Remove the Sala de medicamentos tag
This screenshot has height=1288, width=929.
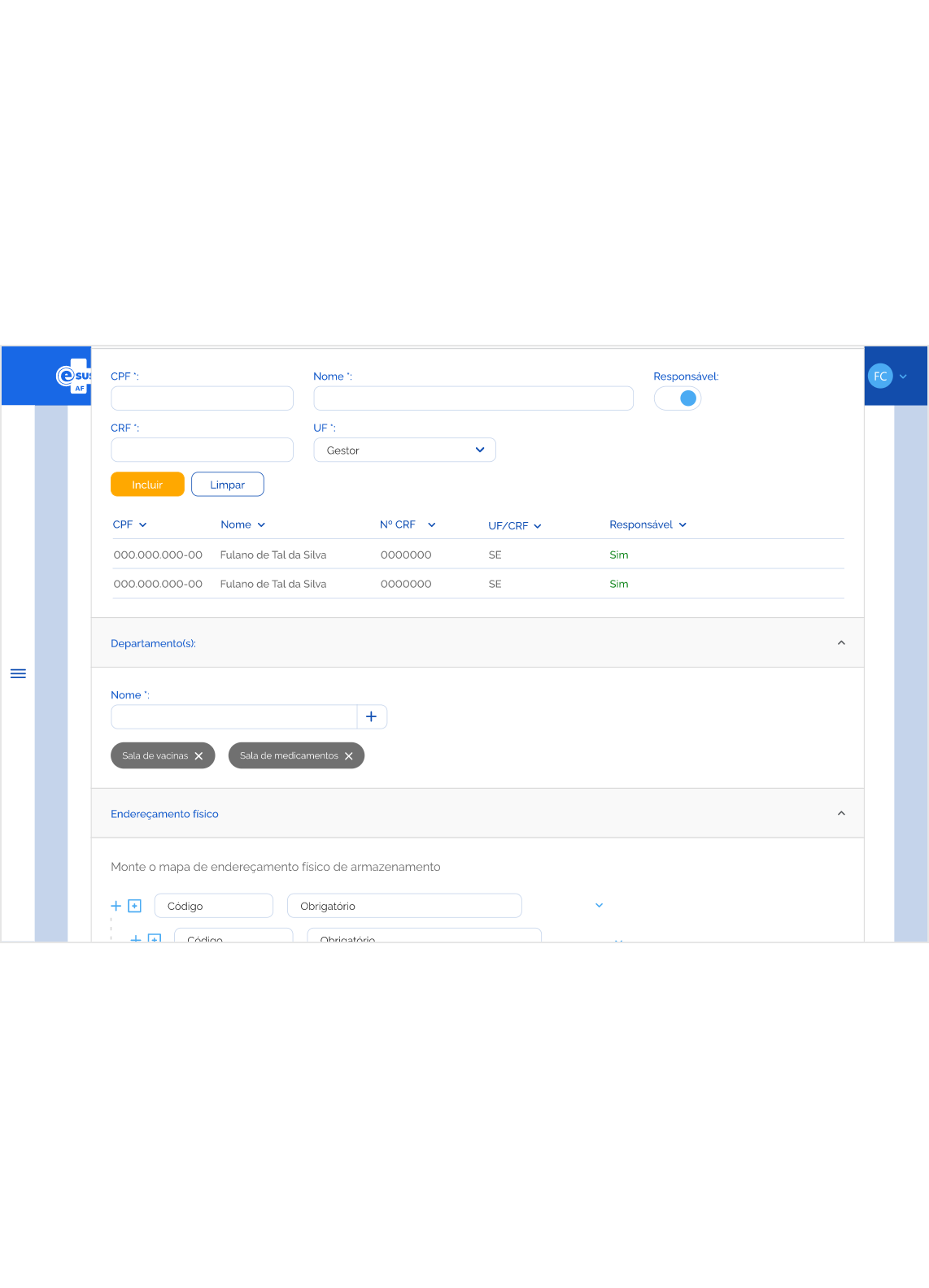[349, 756]
